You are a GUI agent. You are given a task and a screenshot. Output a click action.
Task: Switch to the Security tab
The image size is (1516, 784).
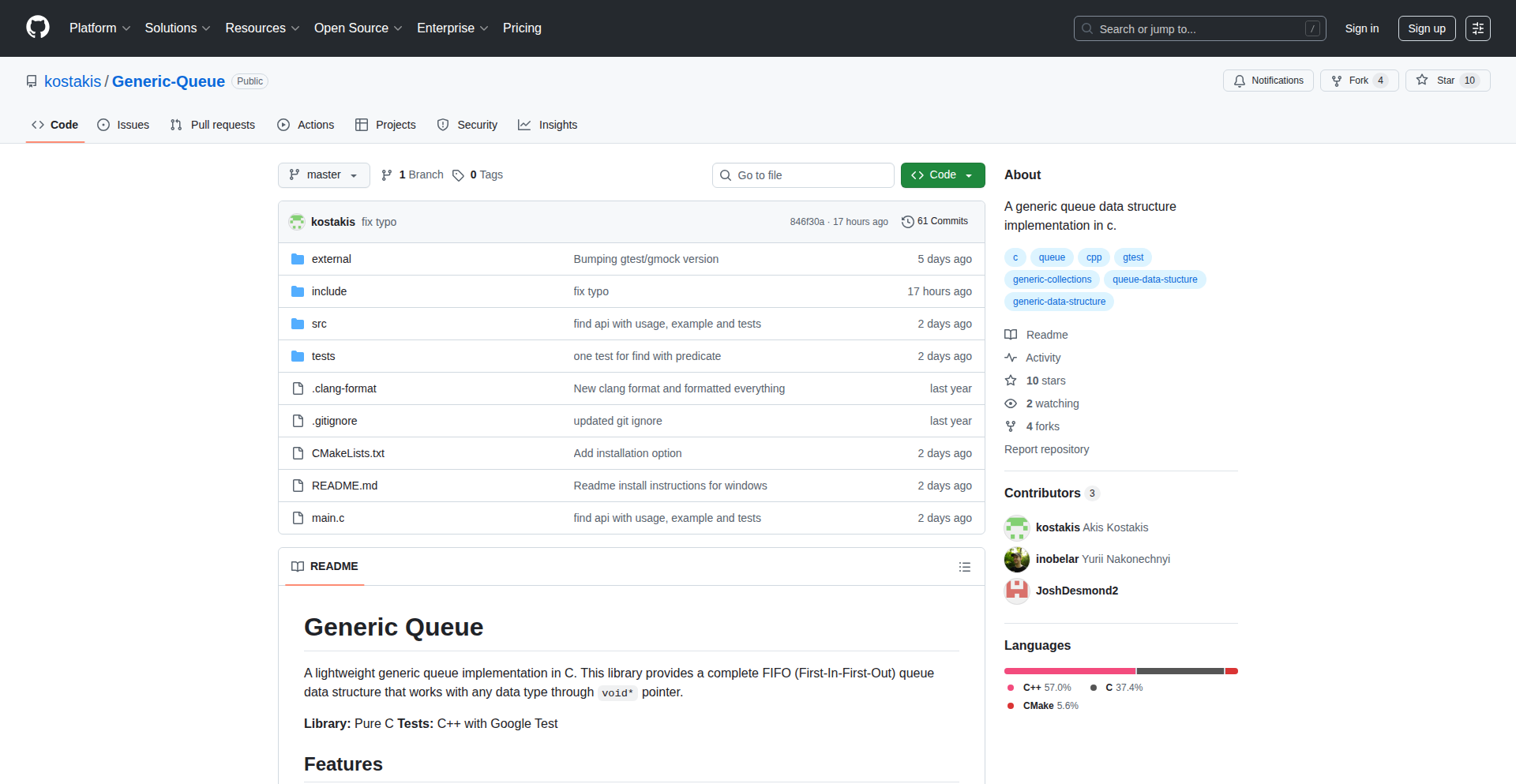pyautogui.click(x=467, y=125)
